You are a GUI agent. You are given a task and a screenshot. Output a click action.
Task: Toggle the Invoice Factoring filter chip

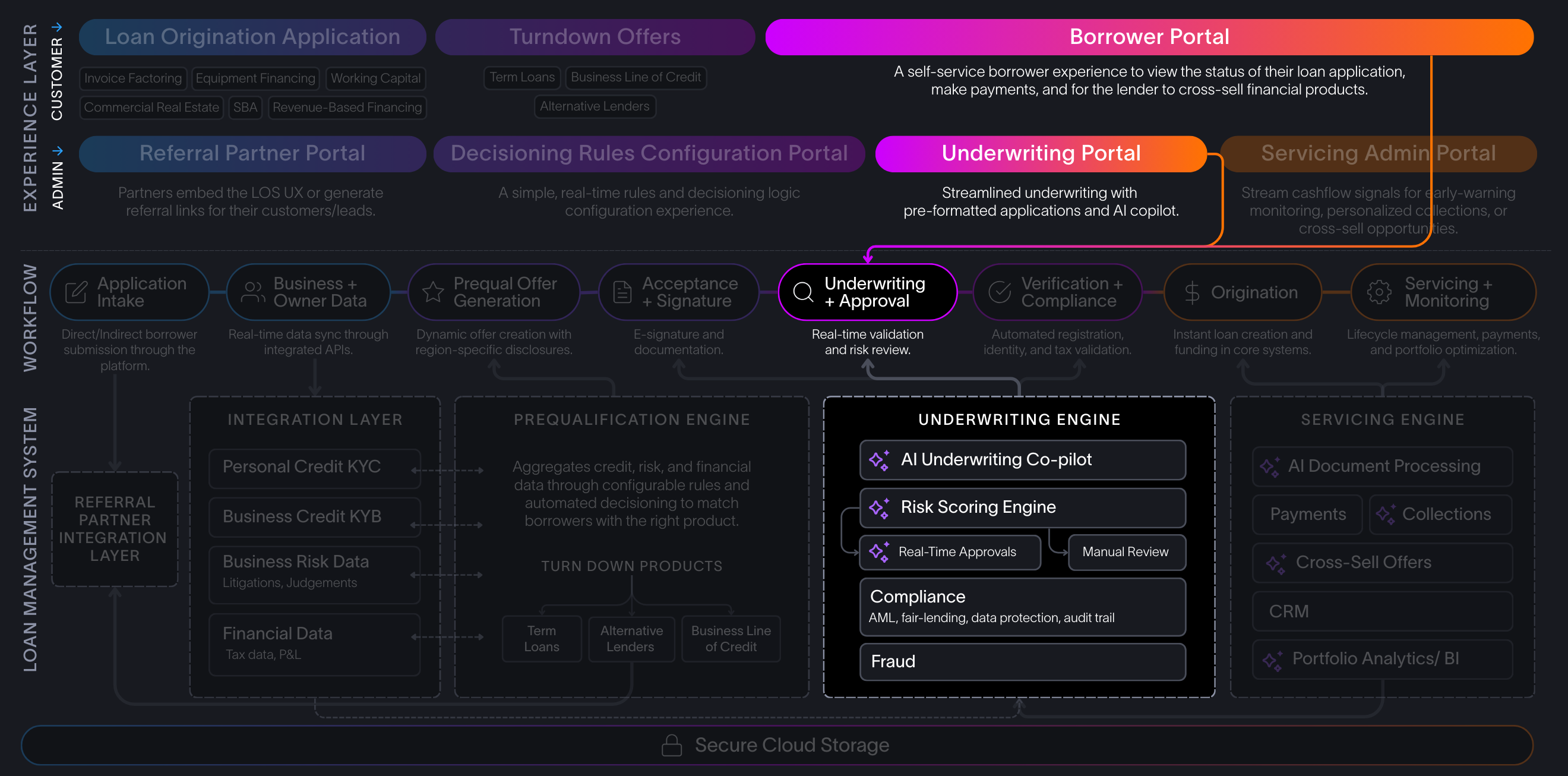(x=132, y=78)
